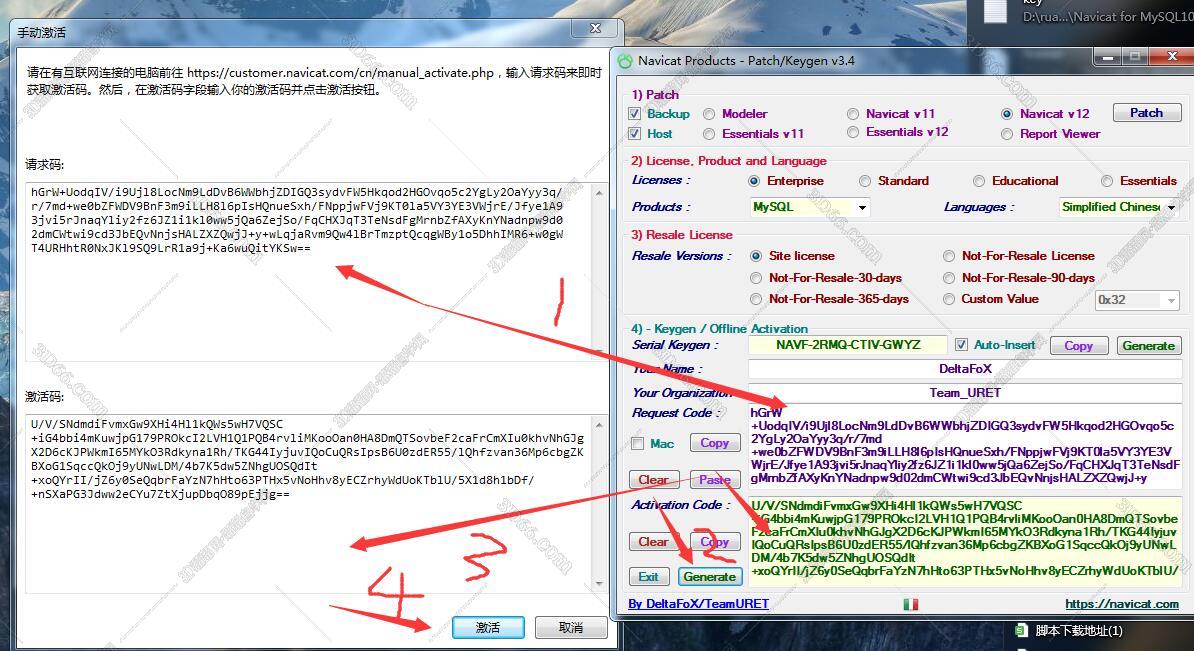1194x651 pixels.
Task: Click the 手动激活 dialog title text
Action: [42, 33]
